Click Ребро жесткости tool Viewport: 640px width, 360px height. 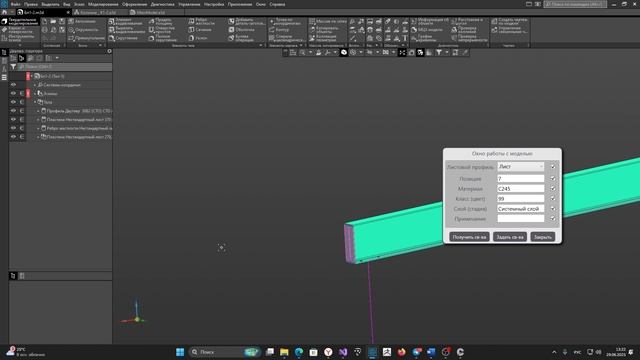202,21
